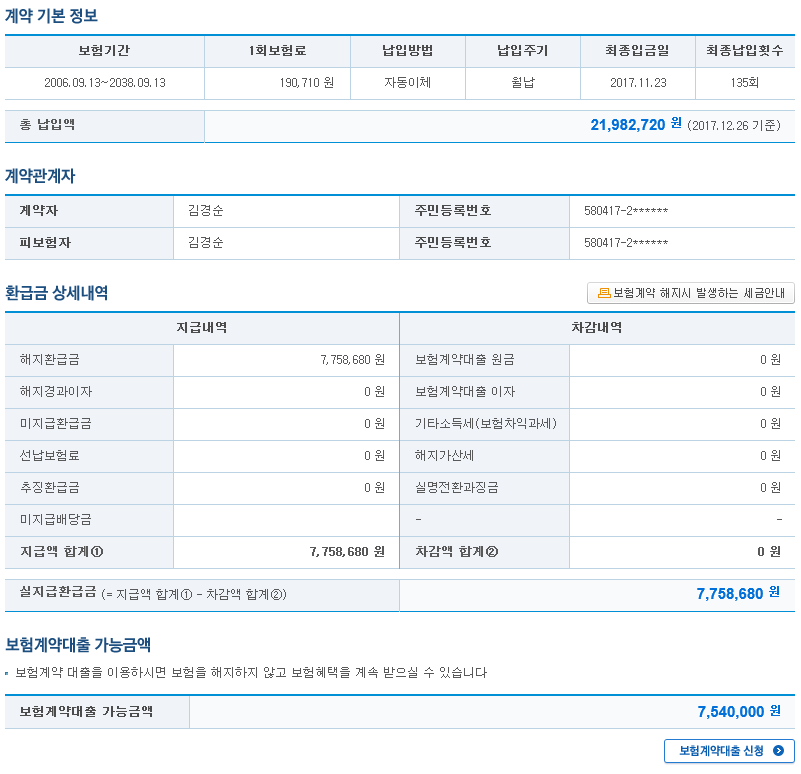The image size is (801, 774).
Task: Click the 지급내역 table header
Action: [201, 328]
